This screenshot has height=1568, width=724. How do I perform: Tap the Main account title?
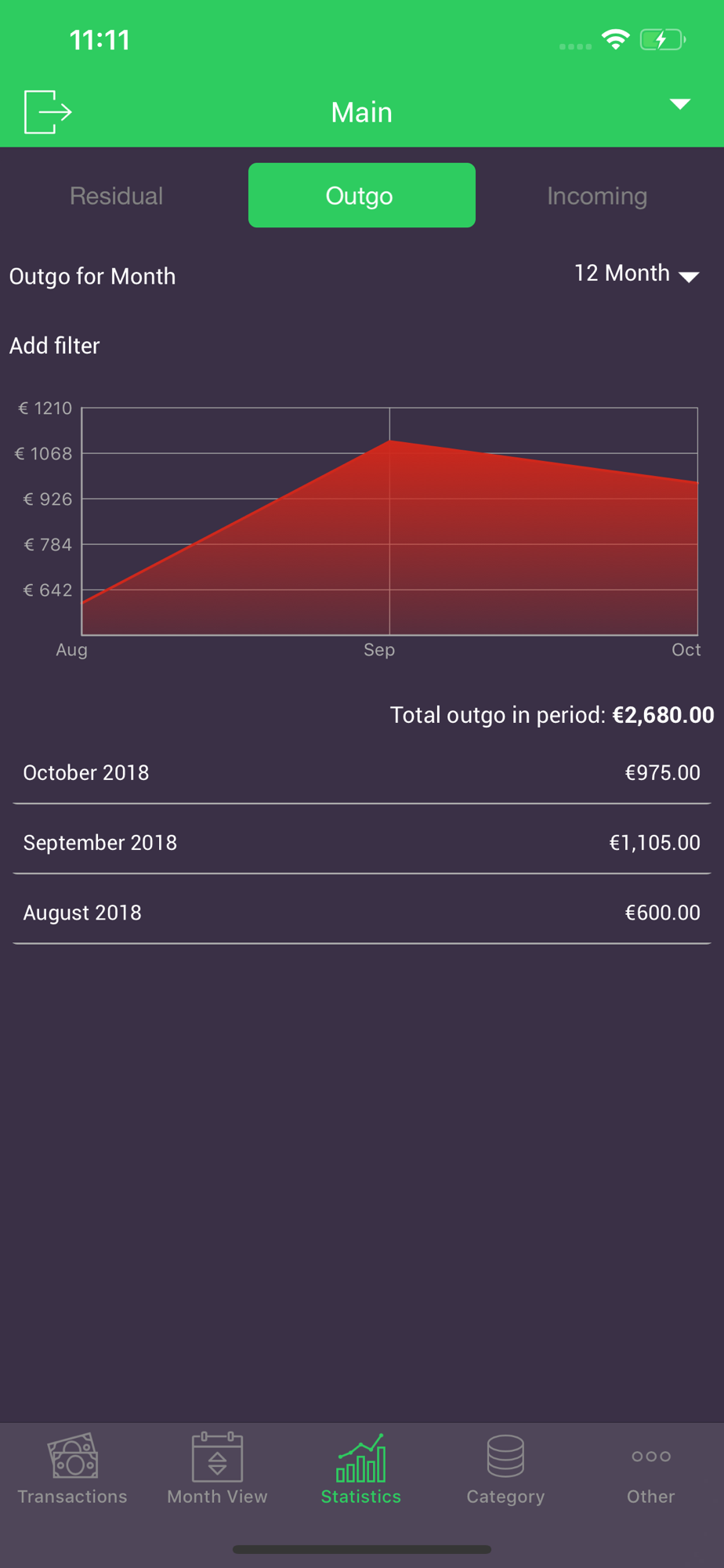pos(361,113)
